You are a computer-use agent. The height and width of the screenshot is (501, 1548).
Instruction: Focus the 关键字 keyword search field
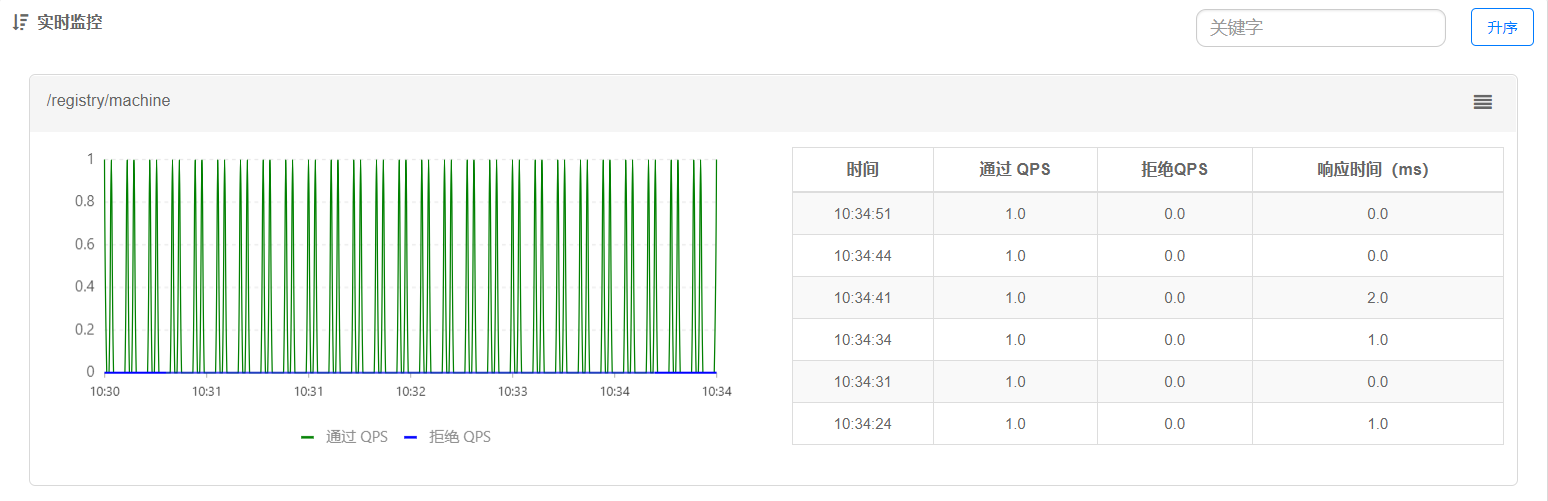click(1319, 28)
